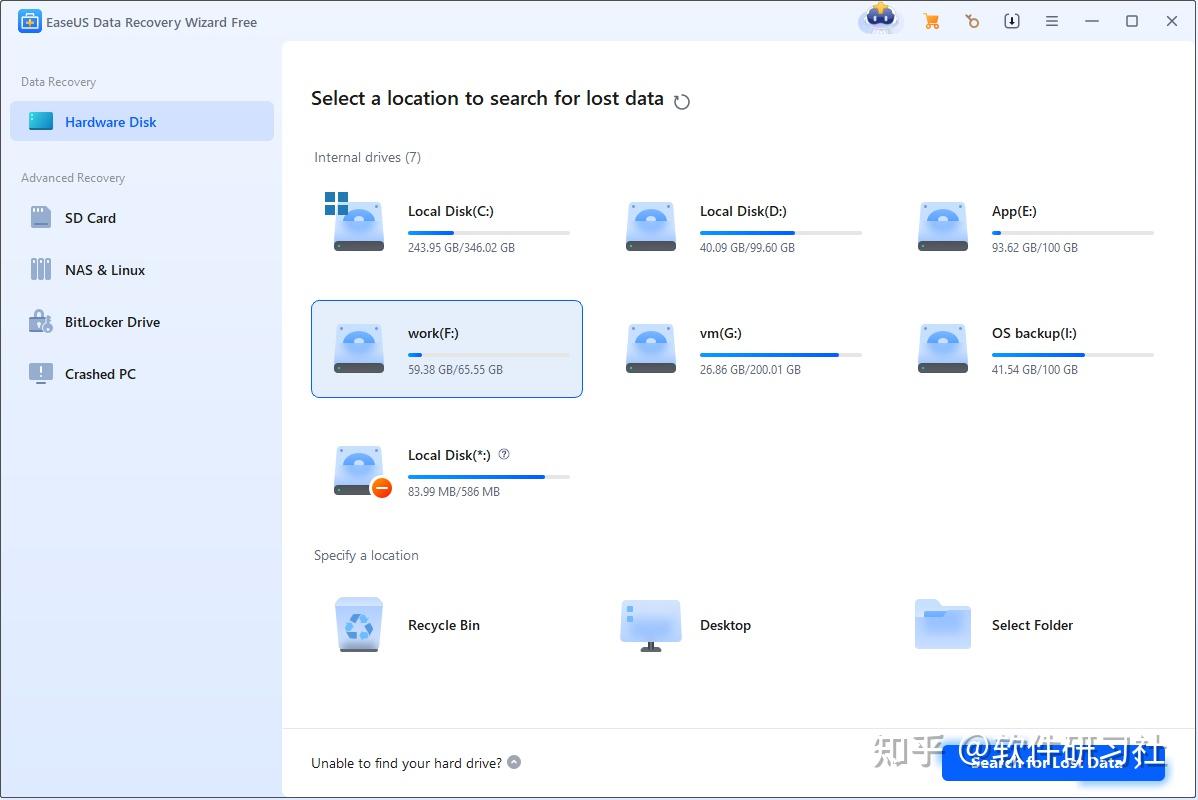Viewport: 1198px width, 800px height.
Task: Select the Local Disk(*:) name
Action: click(449, 455)
